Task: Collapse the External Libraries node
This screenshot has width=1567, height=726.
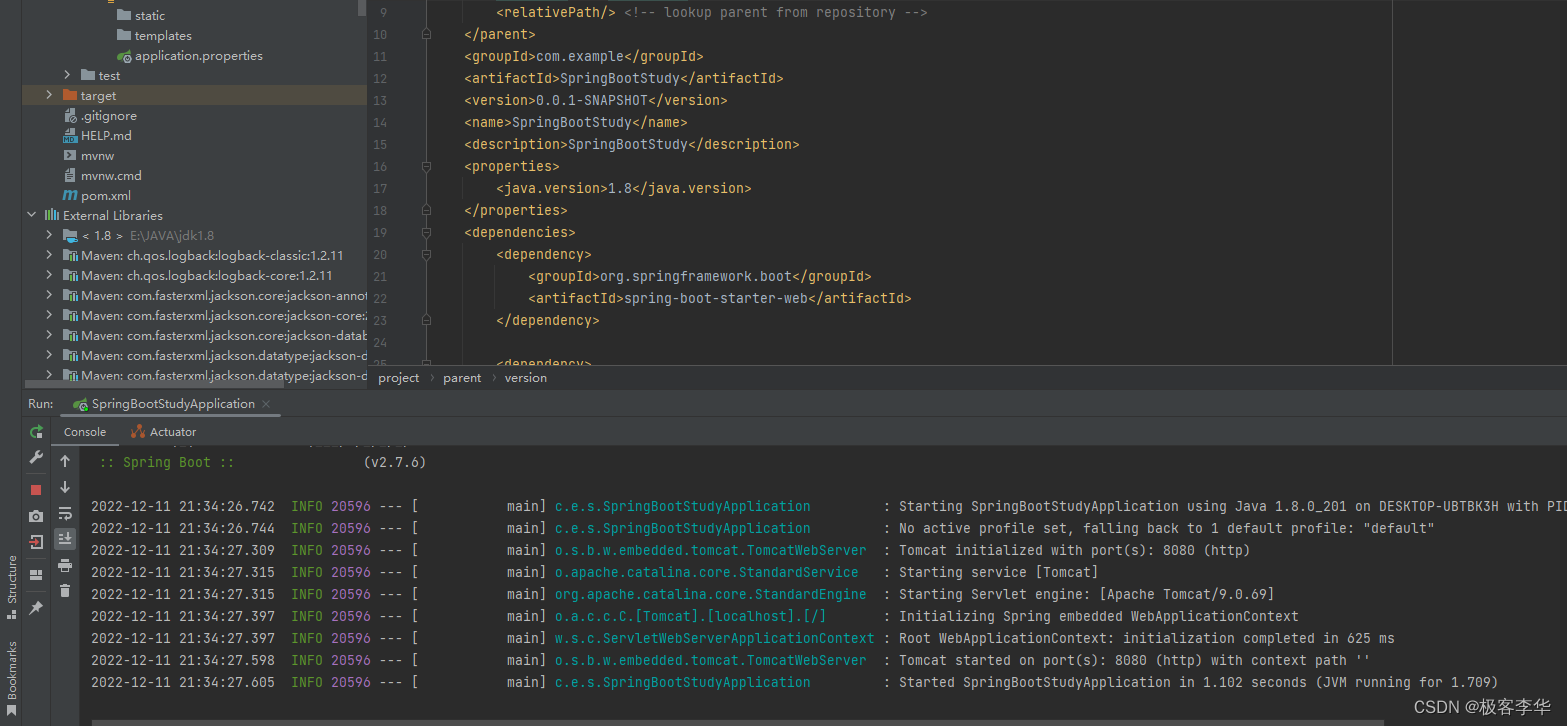Action: pyautogui.click(x=31, y=215)
